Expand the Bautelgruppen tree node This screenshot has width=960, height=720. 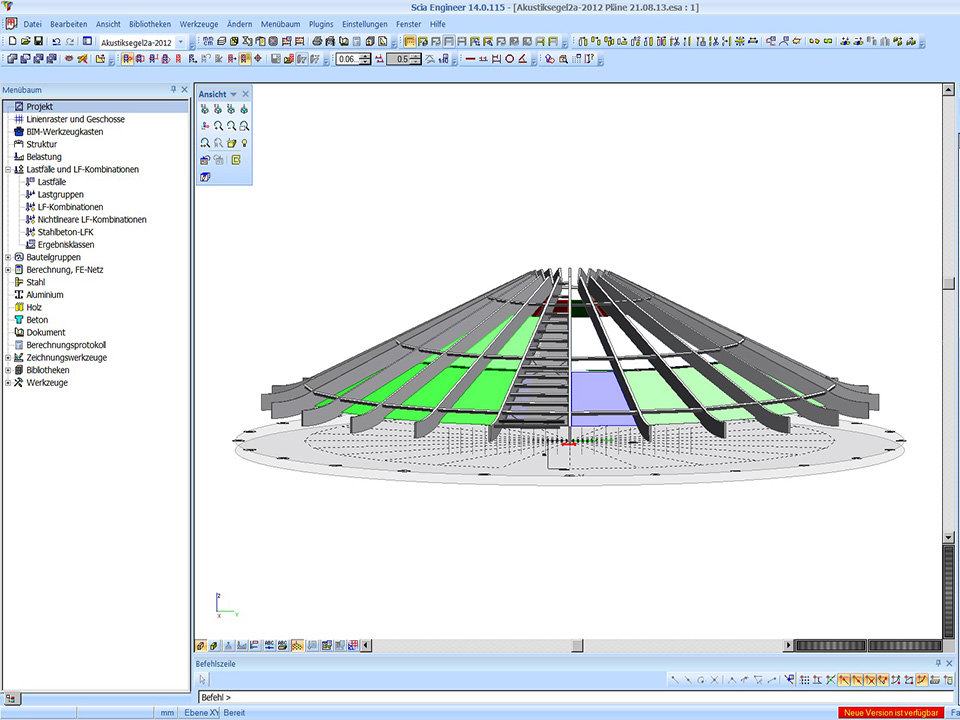(x=8, y=257)
